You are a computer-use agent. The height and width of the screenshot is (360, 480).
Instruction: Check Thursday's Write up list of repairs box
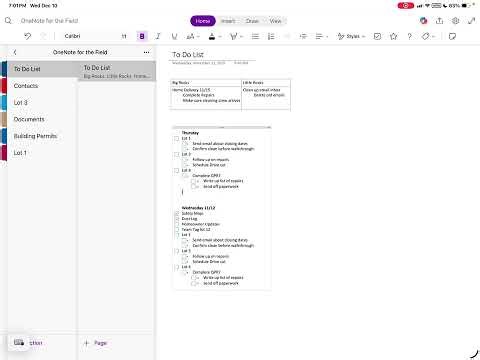[x=194, y=181]
